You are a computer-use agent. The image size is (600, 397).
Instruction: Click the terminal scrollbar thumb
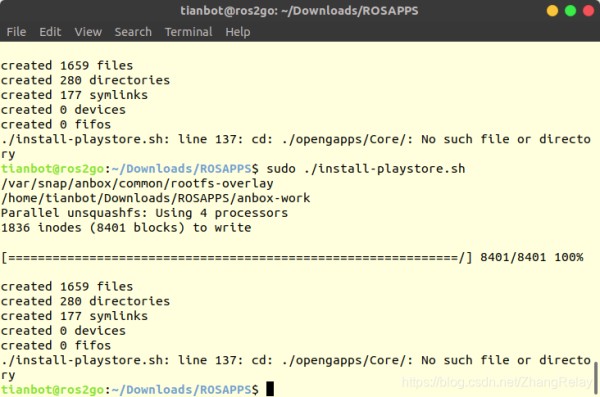pyautogui.click(x=595, y=377)
